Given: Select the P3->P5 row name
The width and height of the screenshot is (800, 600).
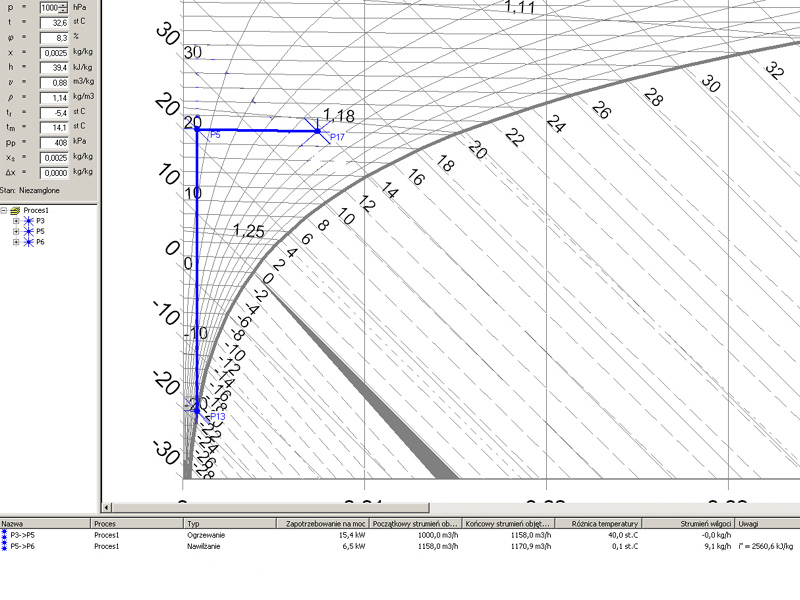Looking at the screenshot, I should (22, 535).
